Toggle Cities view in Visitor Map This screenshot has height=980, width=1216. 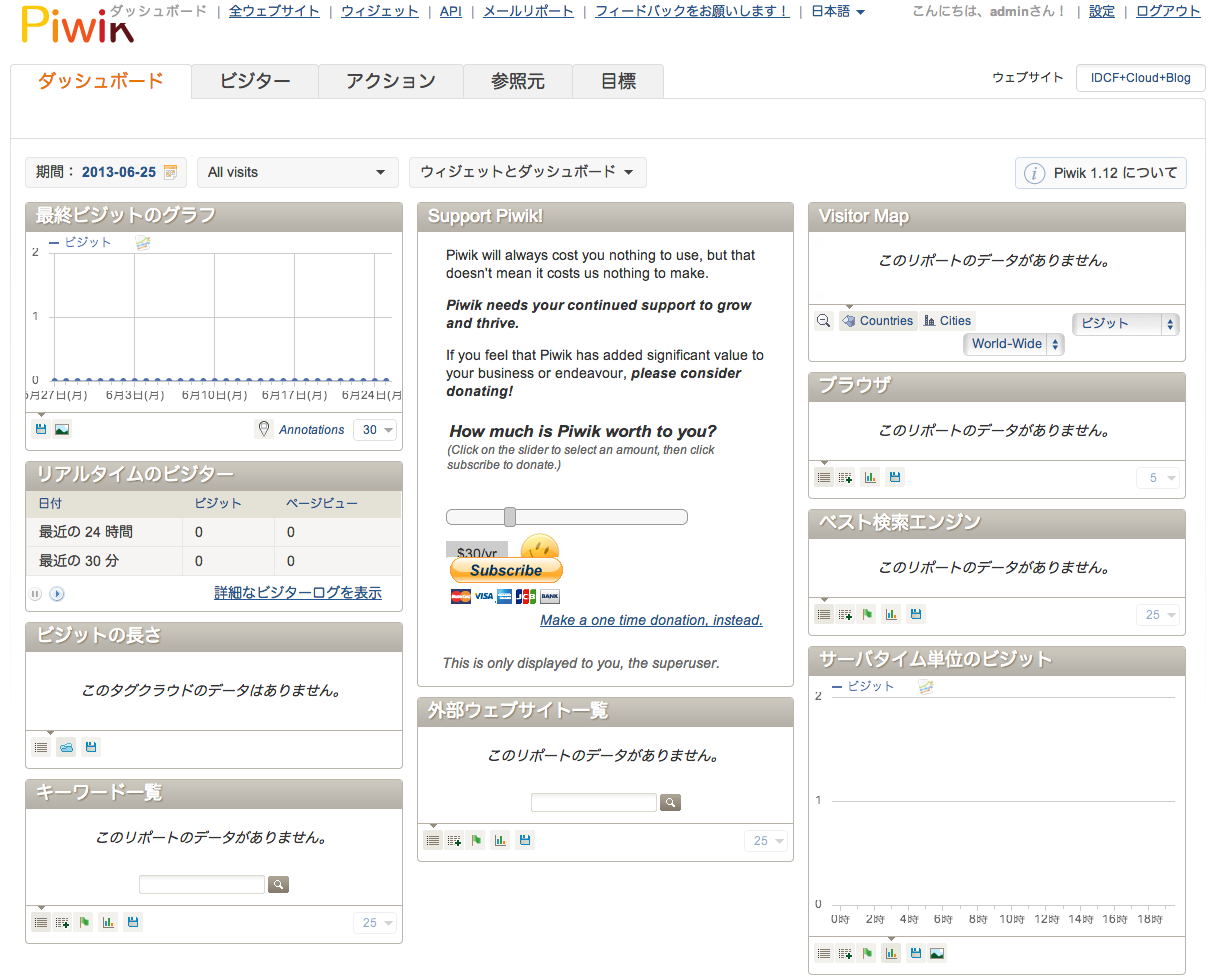[x=946, y=321]
